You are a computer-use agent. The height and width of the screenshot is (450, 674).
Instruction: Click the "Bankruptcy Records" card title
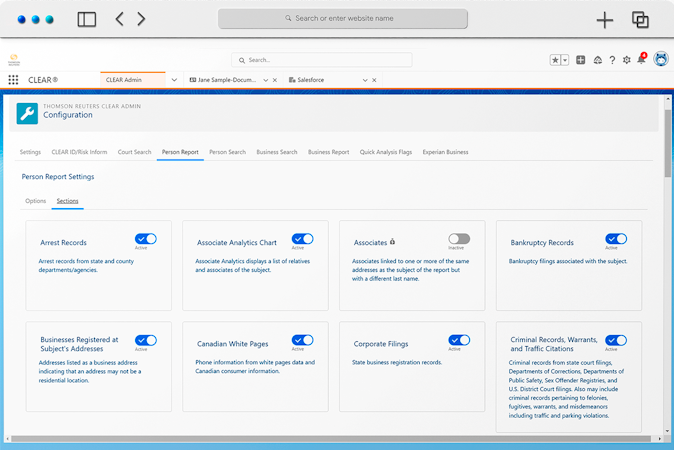pyautogui.click(x=542, y=243)
